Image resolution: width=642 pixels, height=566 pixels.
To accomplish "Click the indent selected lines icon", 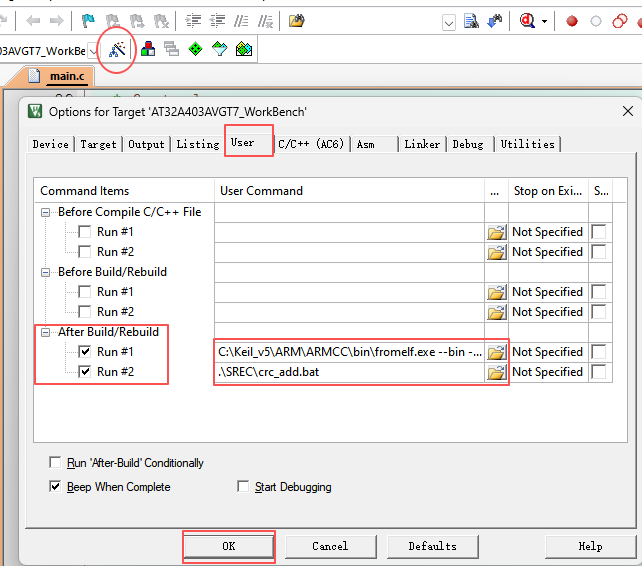I will [193, 20].
